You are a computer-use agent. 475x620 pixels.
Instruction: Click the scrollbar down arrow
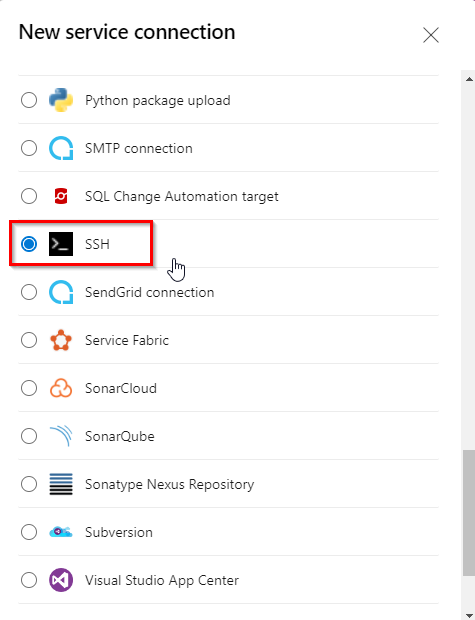(x=469, y=615)
